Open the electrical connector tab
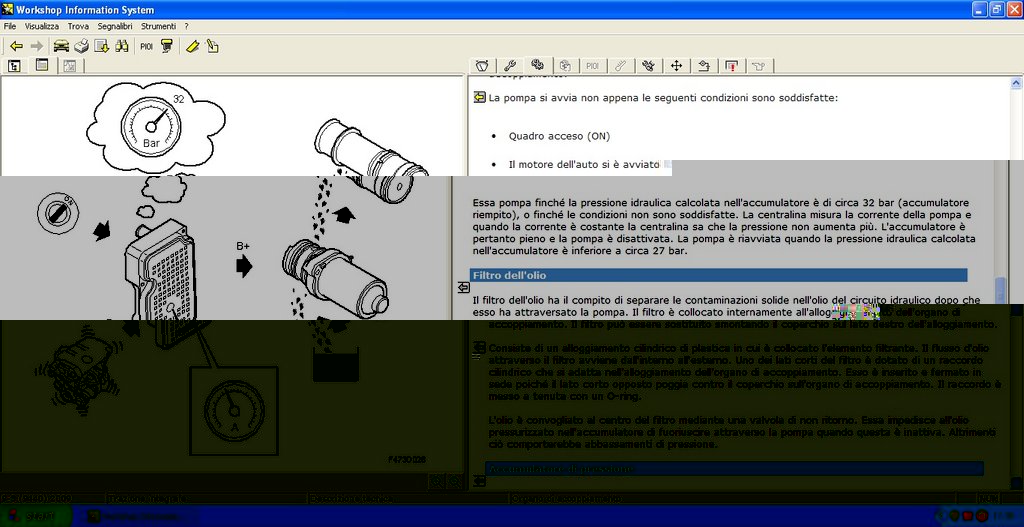The width and height of the screenshot is (1024, 527). coord(648,65)
